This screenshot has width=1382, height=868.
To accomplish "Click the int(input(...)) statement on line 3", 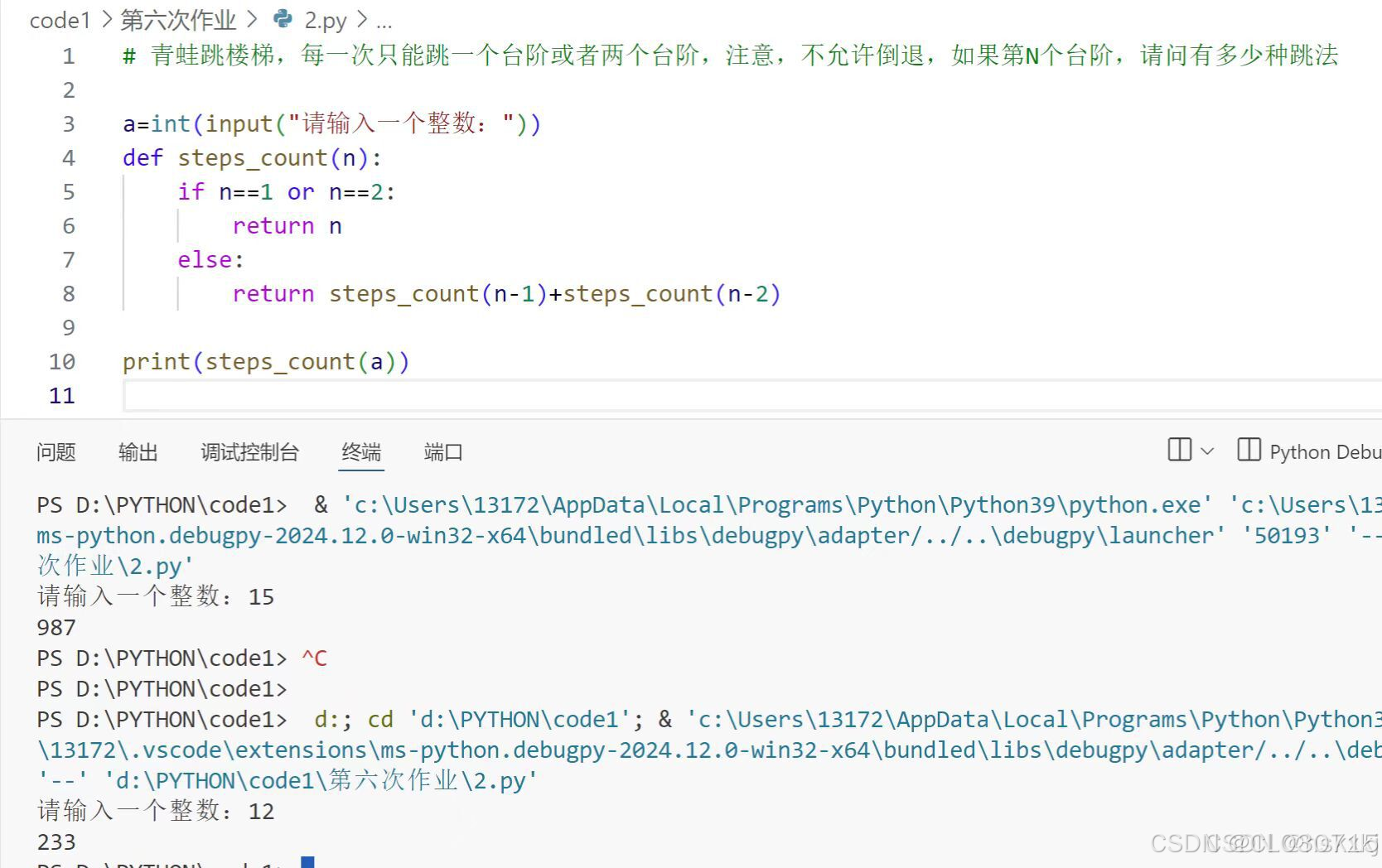I will click(331, 124).
